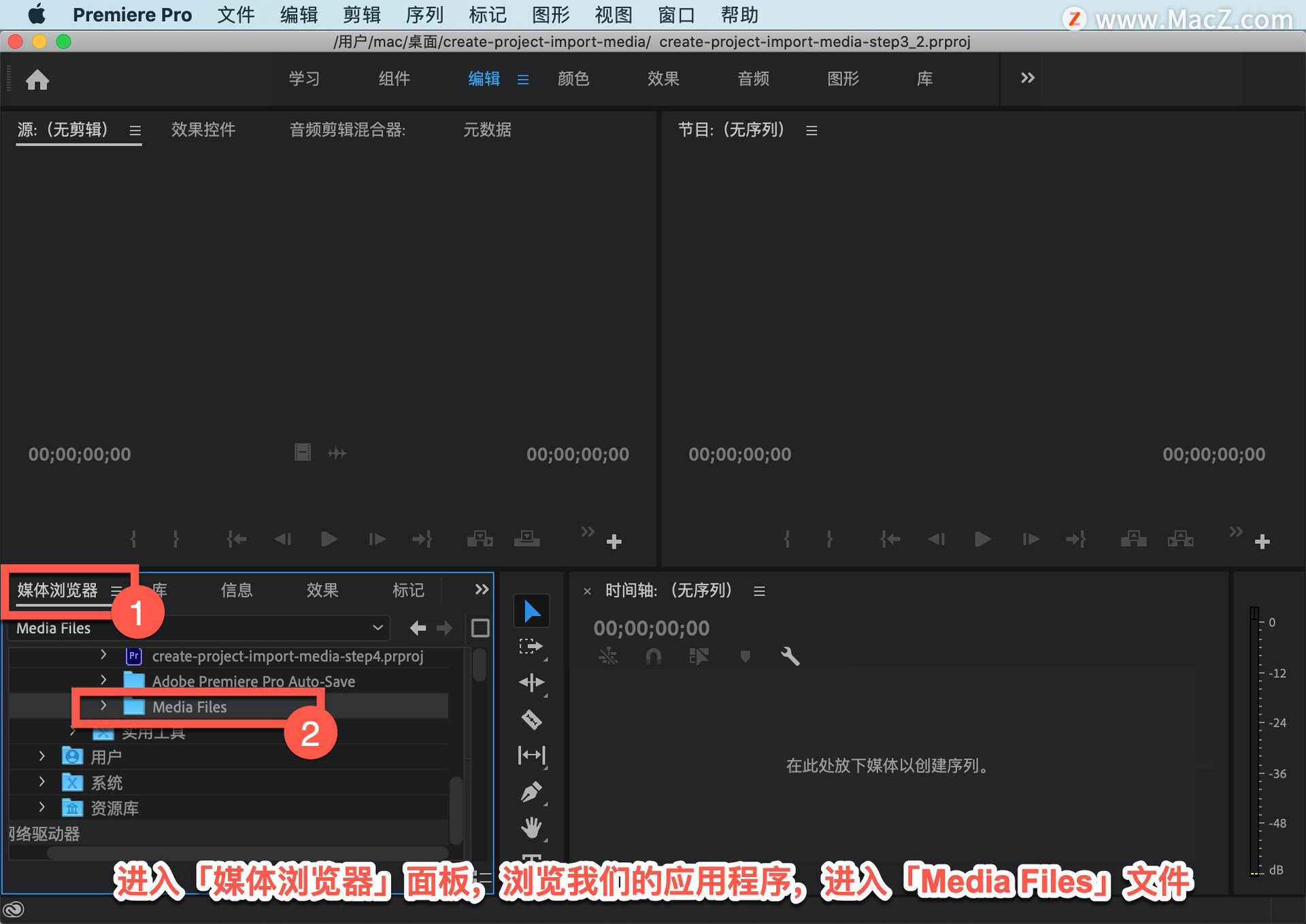Switch to 颜色 workspace
1306x924 pixels.
[573, 79]
